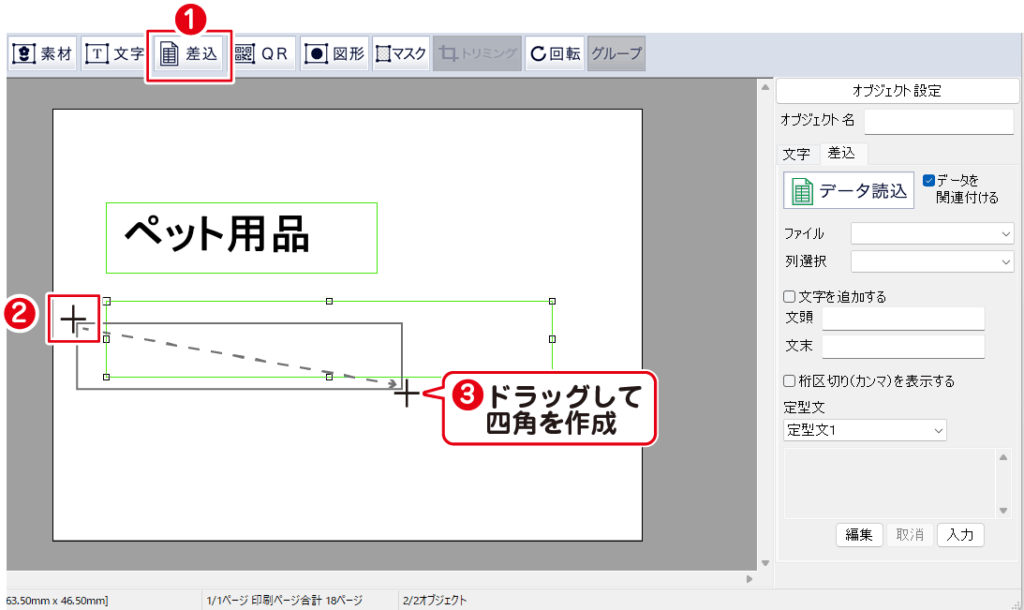Open the 定型文1 dropdown list

(865, 430)
